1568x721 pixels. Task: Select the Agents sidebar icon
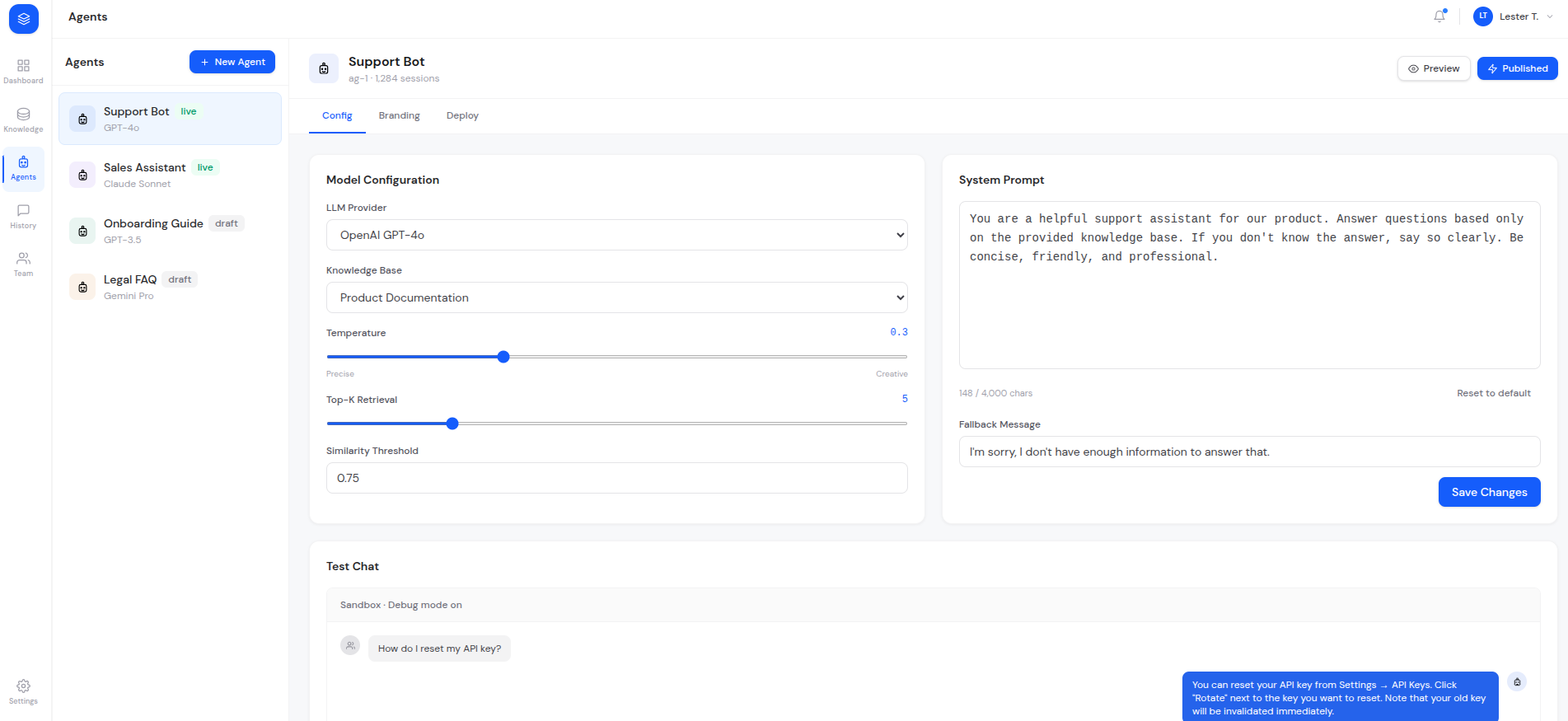pyautogui.click(x=23, y=168)
